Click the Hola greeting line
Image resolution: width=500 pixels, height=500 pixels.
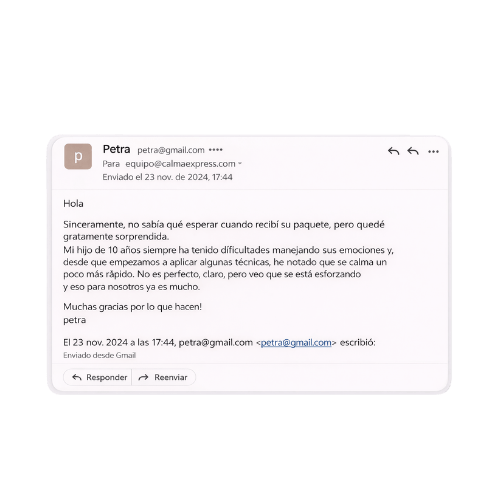73,203
